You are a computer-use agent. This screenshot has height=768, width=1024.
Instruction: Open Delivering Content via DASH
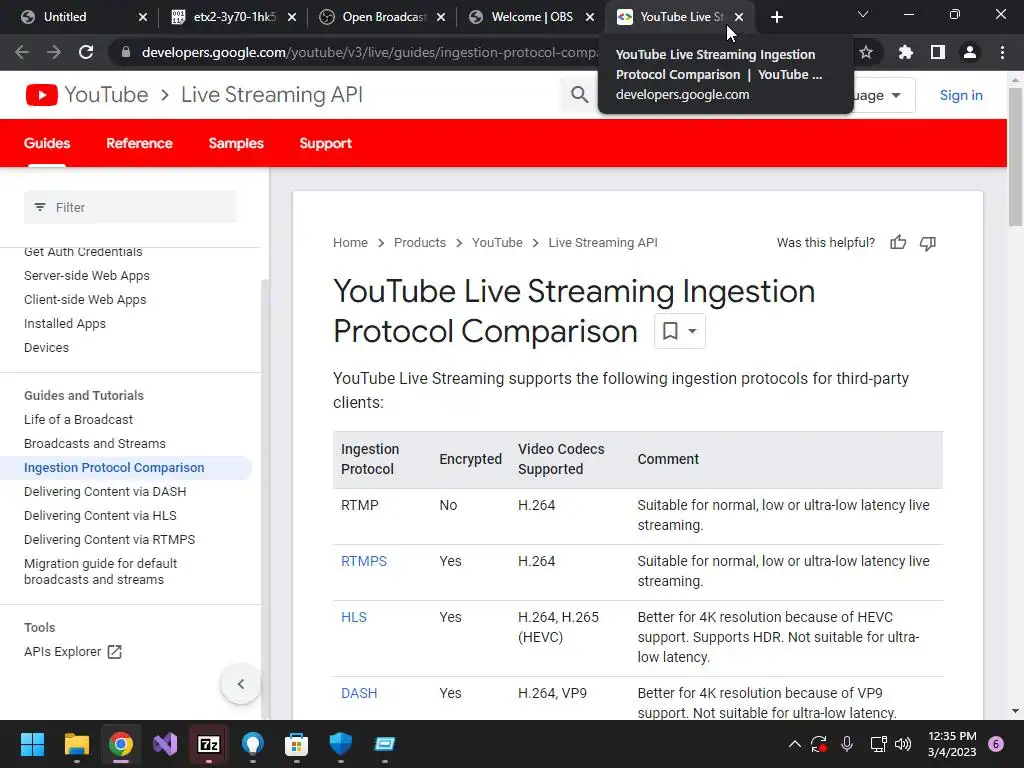105,492
